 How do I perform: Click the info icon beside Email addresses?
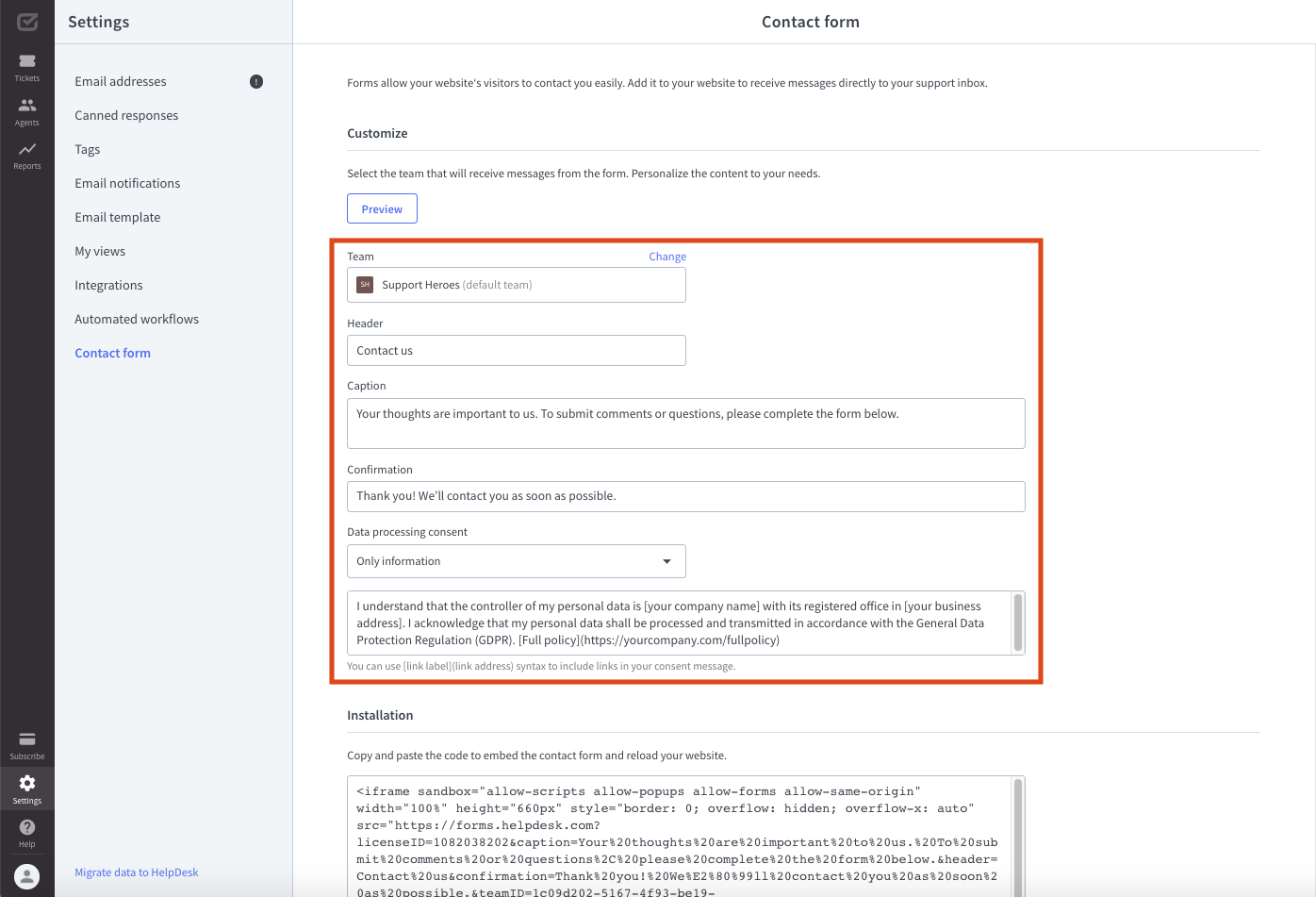tap(255, 81)
